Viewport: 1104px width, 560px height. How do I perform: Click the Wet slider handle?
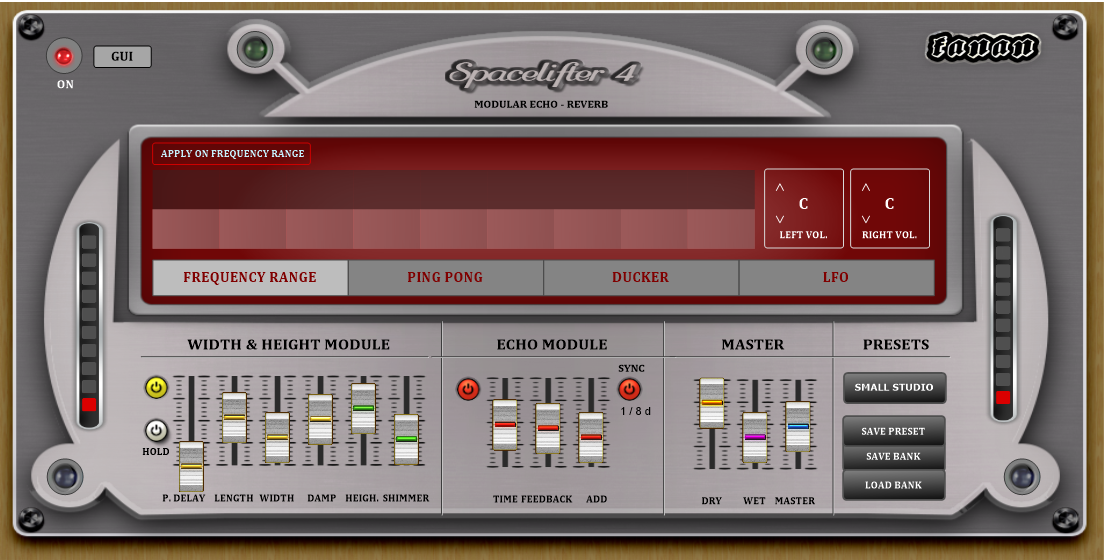pos(755,437)
